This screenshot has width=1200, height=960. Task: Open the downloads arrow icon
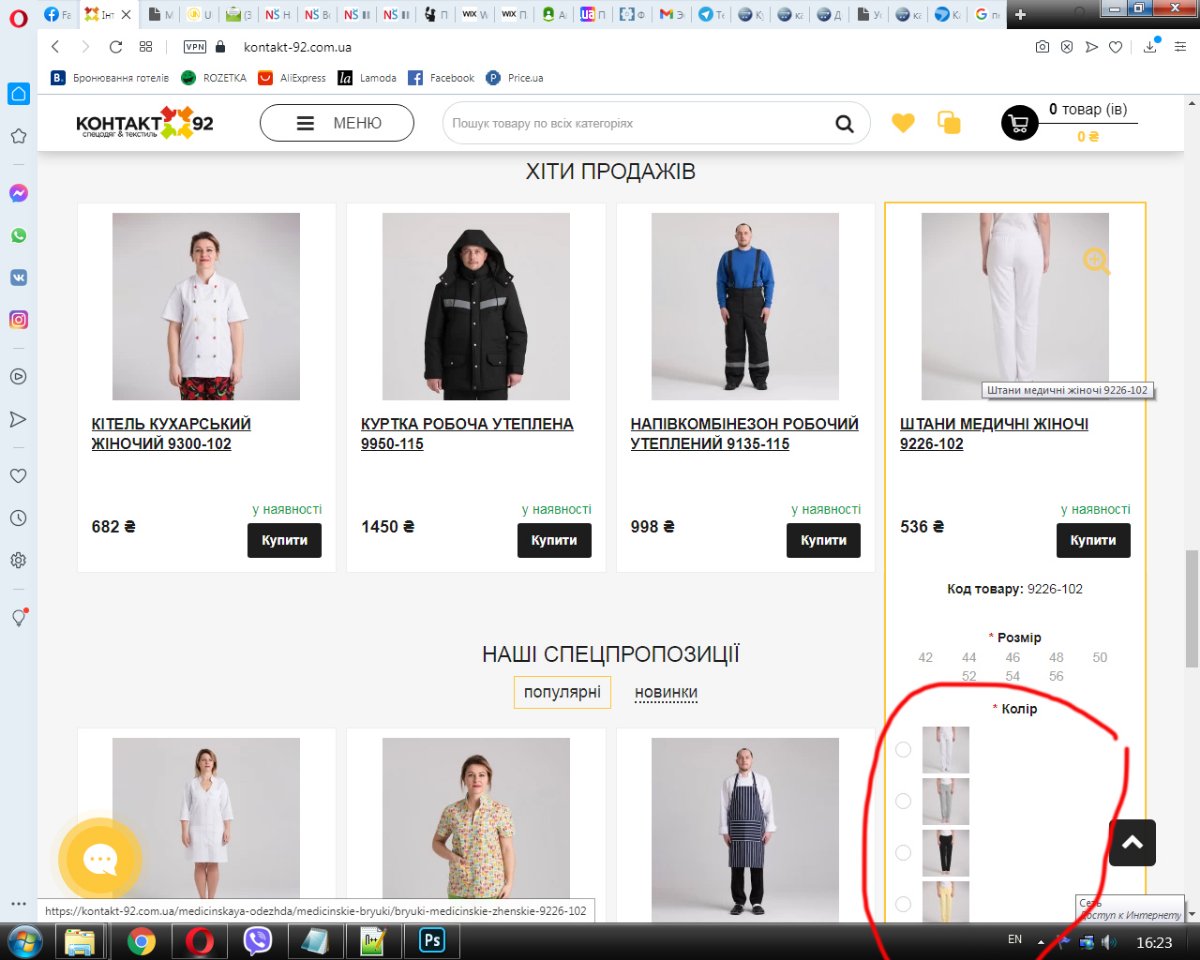click(x=1150, y=46)
